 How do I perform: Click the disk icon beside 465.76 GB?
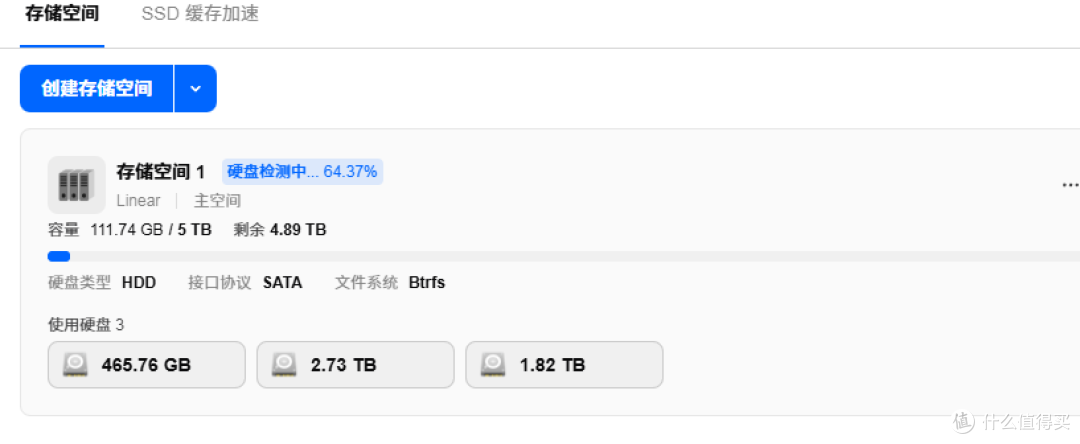pos(75,365)
